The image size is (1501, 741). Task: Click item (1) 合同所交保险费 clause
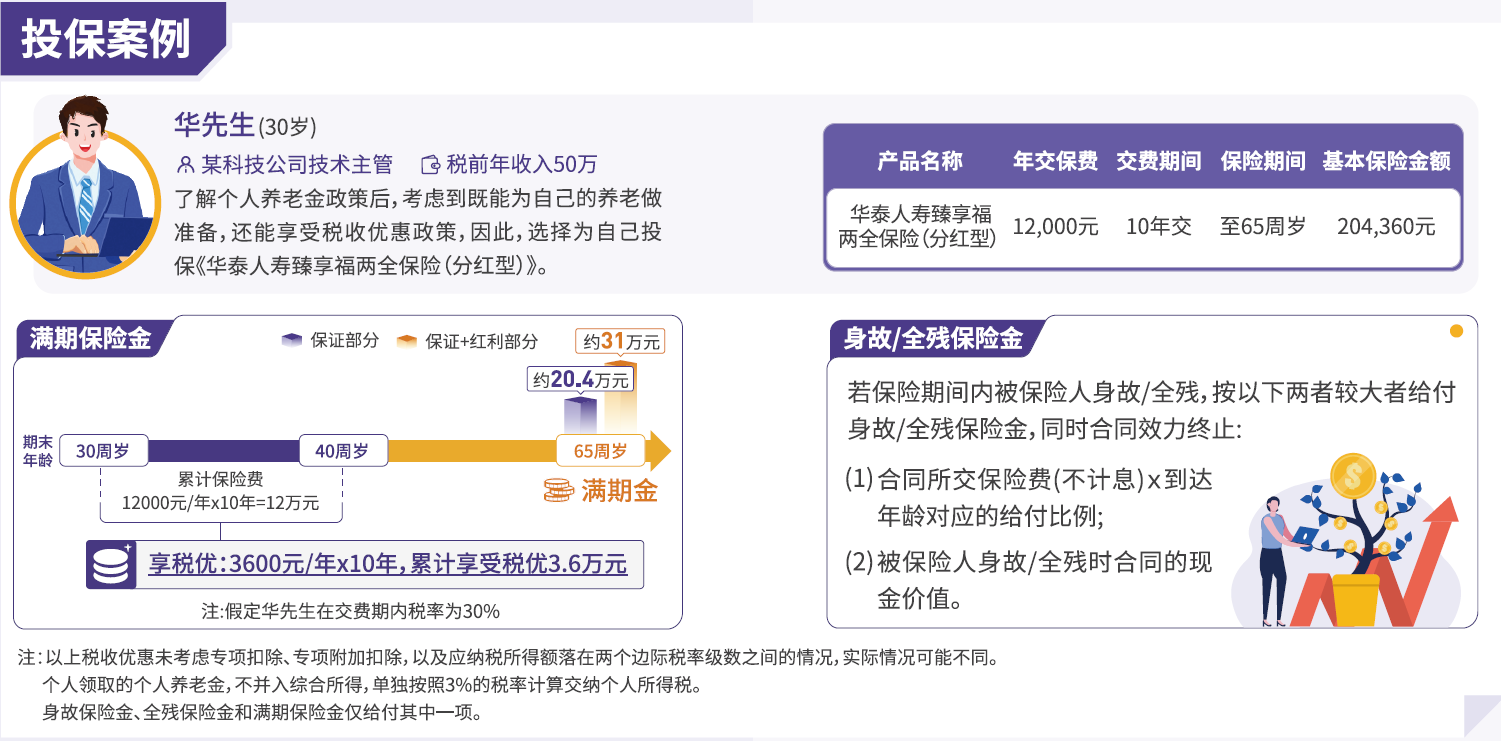point(1029,498)
